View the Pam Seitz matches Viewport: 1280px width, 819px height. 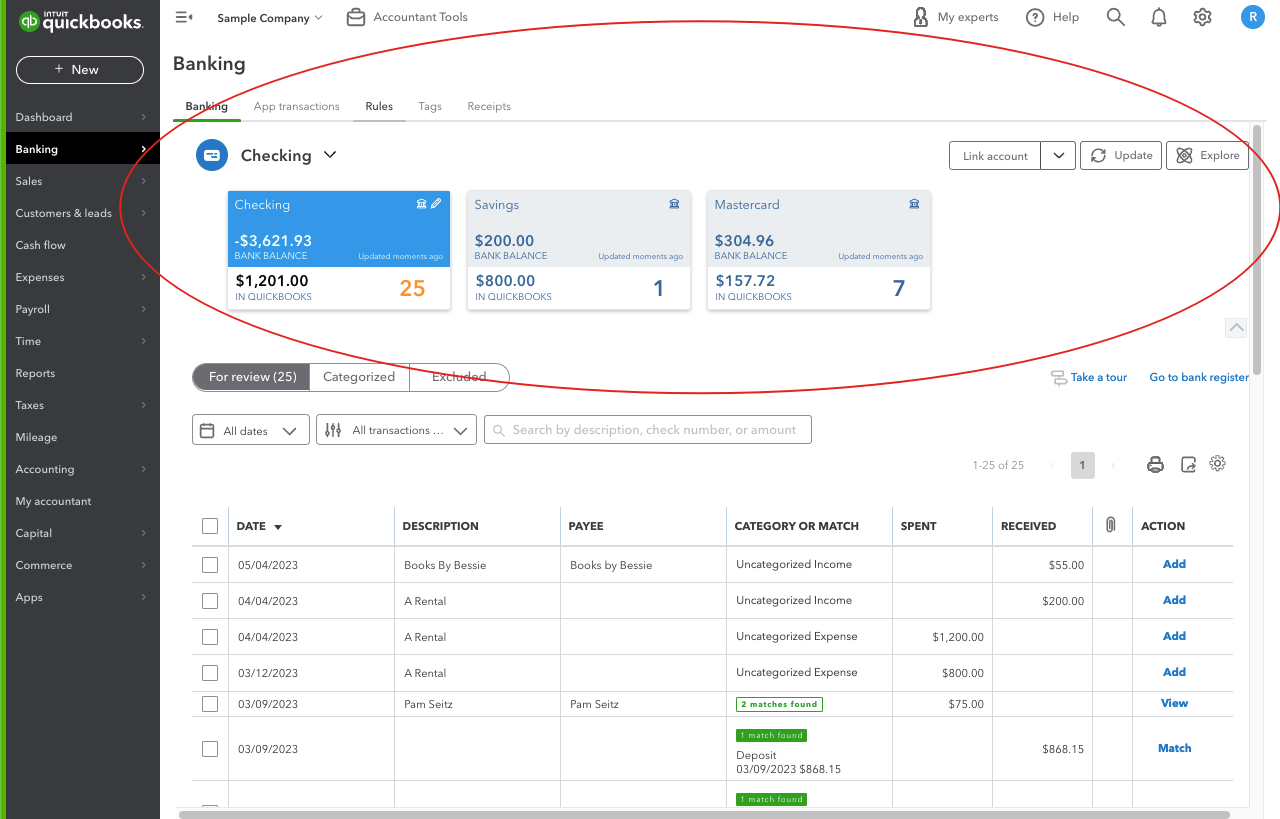(1174, 703)
